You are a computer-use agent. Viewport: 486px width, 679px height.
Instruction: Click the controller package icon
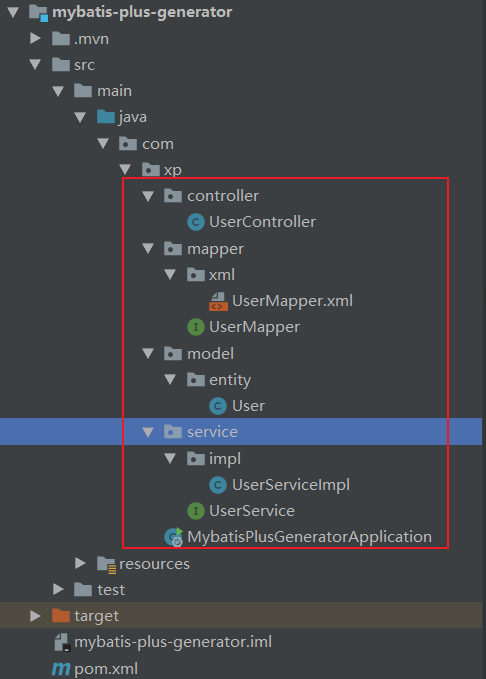(x=173, y=196)
